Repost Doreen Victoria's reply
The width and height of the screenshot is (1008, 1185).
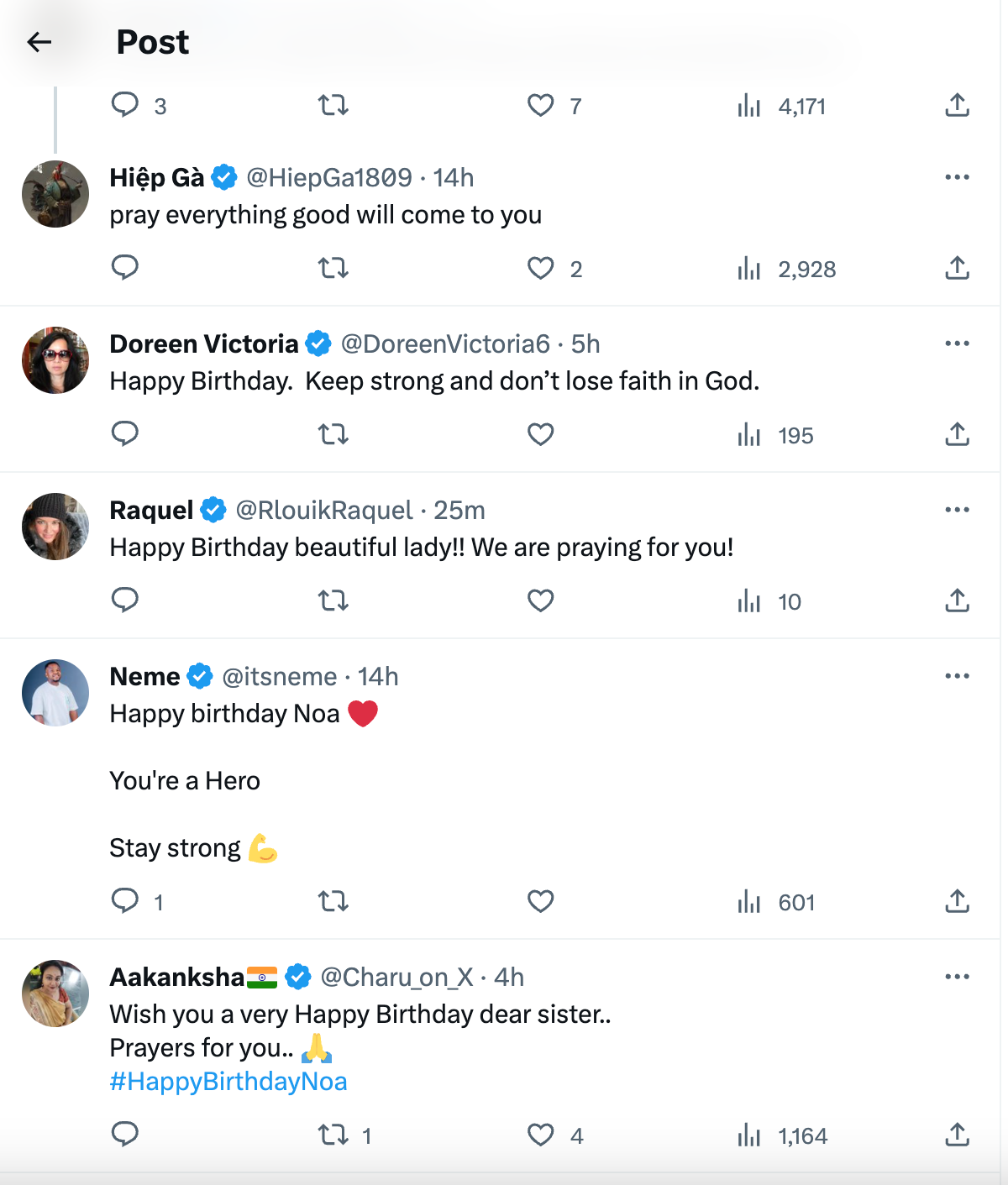(333, 435)
